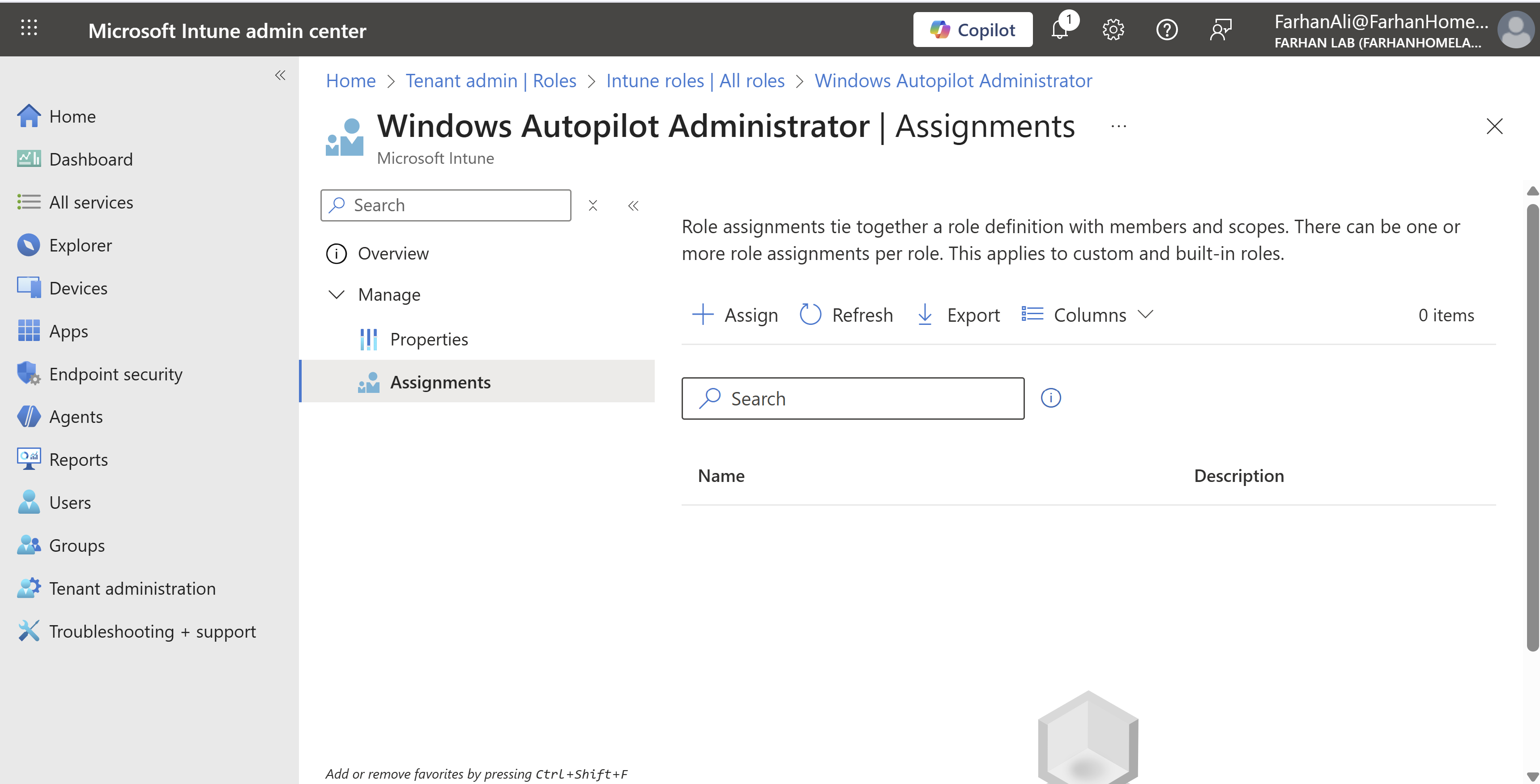Screen dimensions: 1540x784
Task: Open the more options ellipsis by the title
Action: (x=1118, y=126)
